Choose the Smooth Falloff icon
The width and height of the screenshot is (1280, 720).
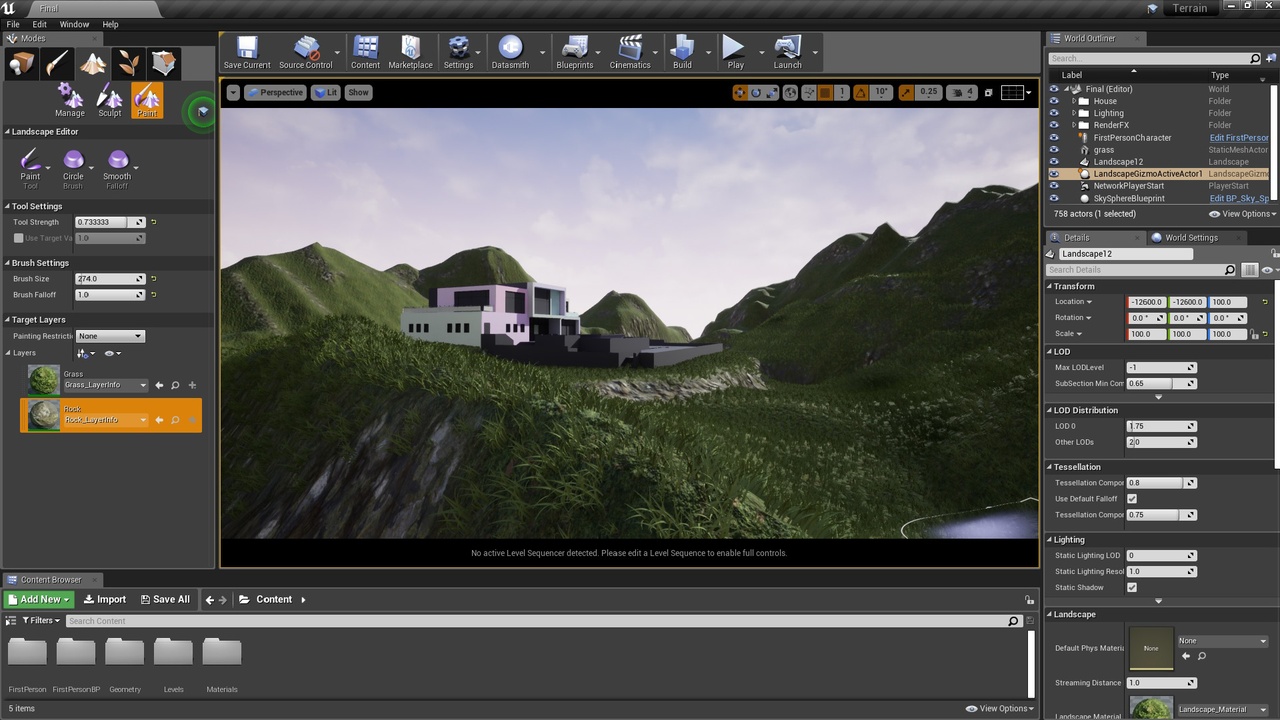(117, 160)
